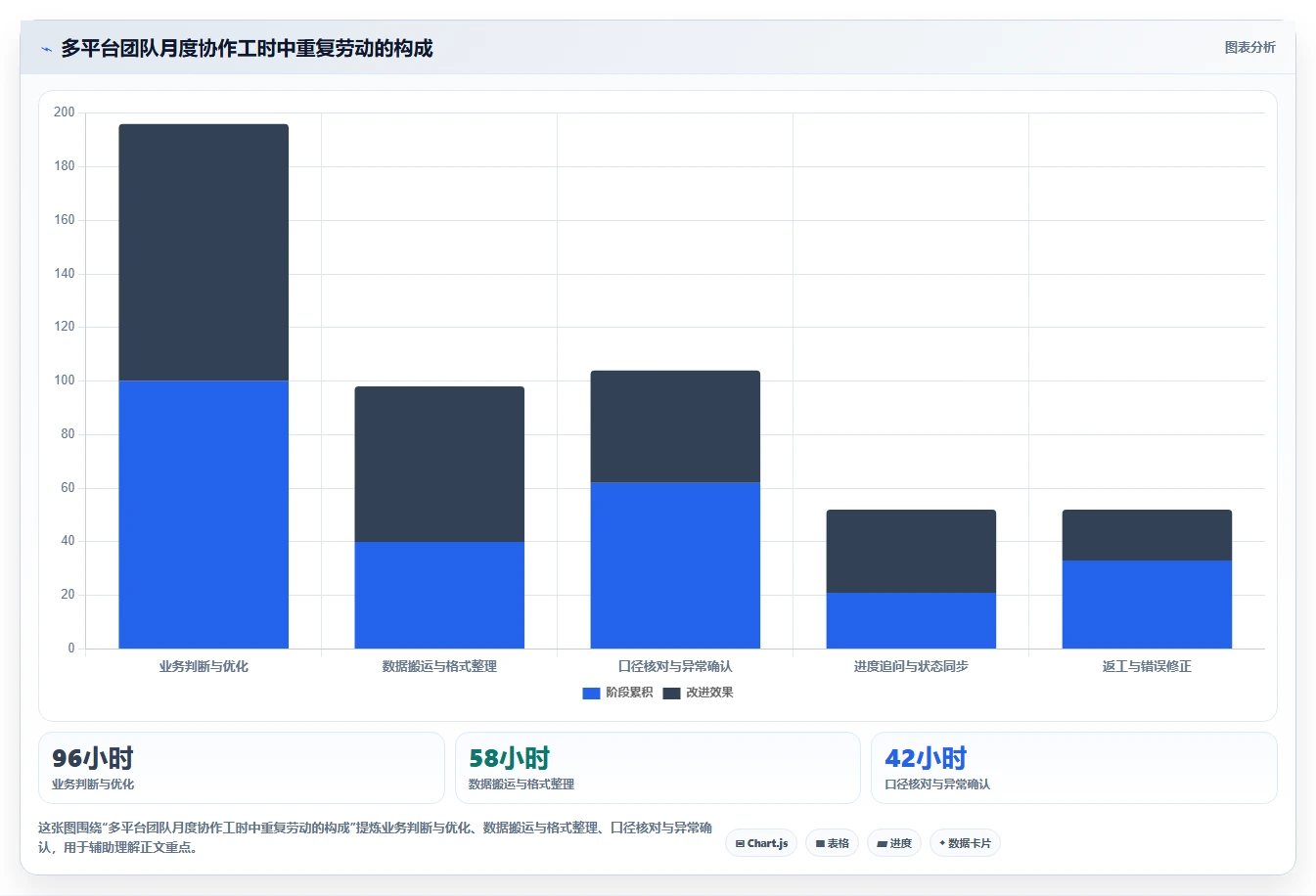The width and height of the screenshot is (1316, 896).
Task: Click the y-axis value 100
Action: [65, 381]
